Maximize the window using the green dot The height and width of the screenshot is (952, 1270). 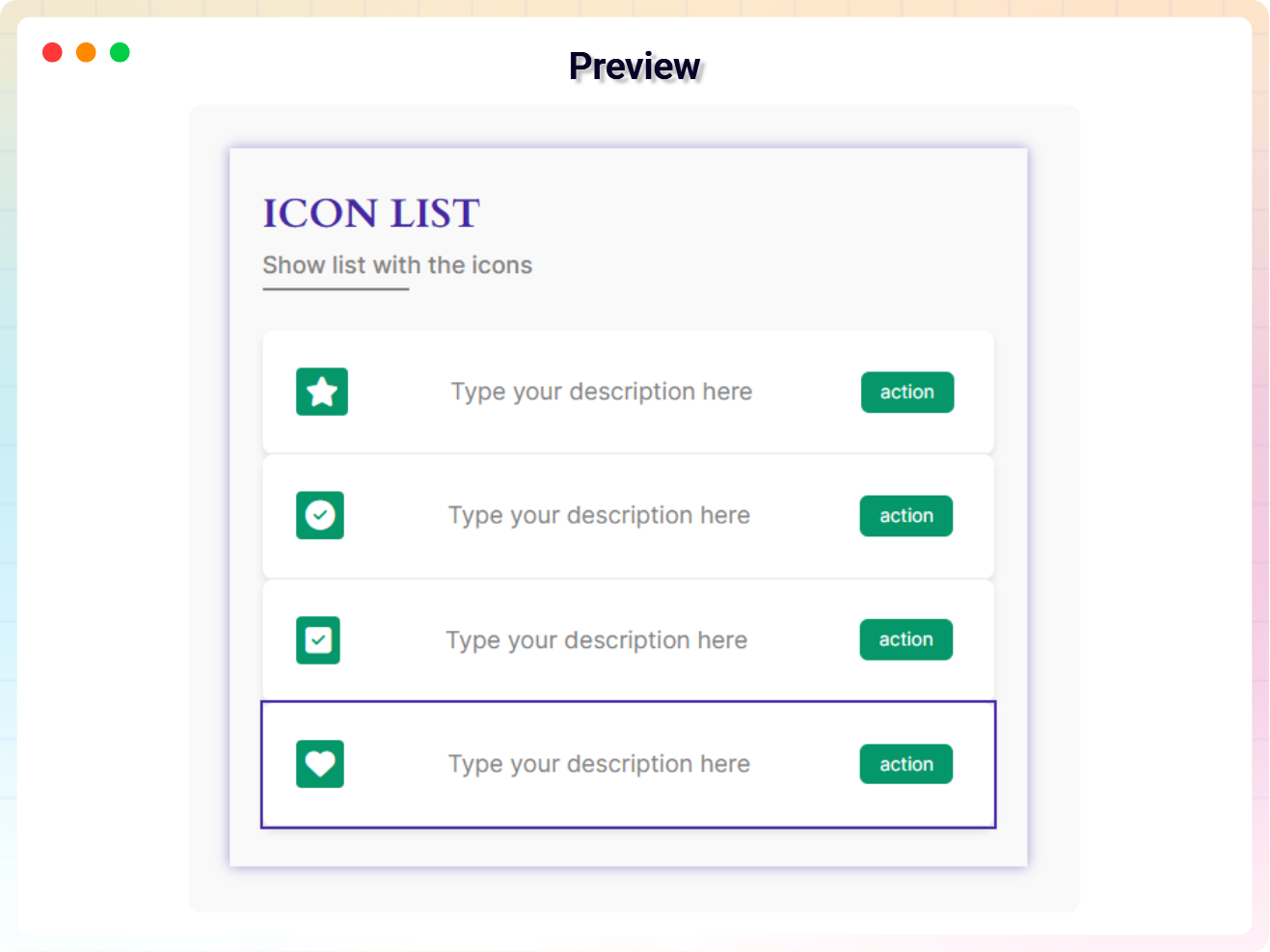(x=120, y=52)
